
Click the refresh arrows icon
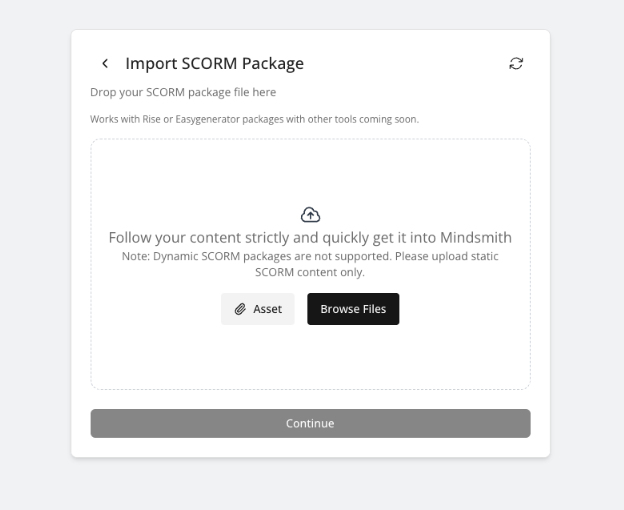click(516, 64)
